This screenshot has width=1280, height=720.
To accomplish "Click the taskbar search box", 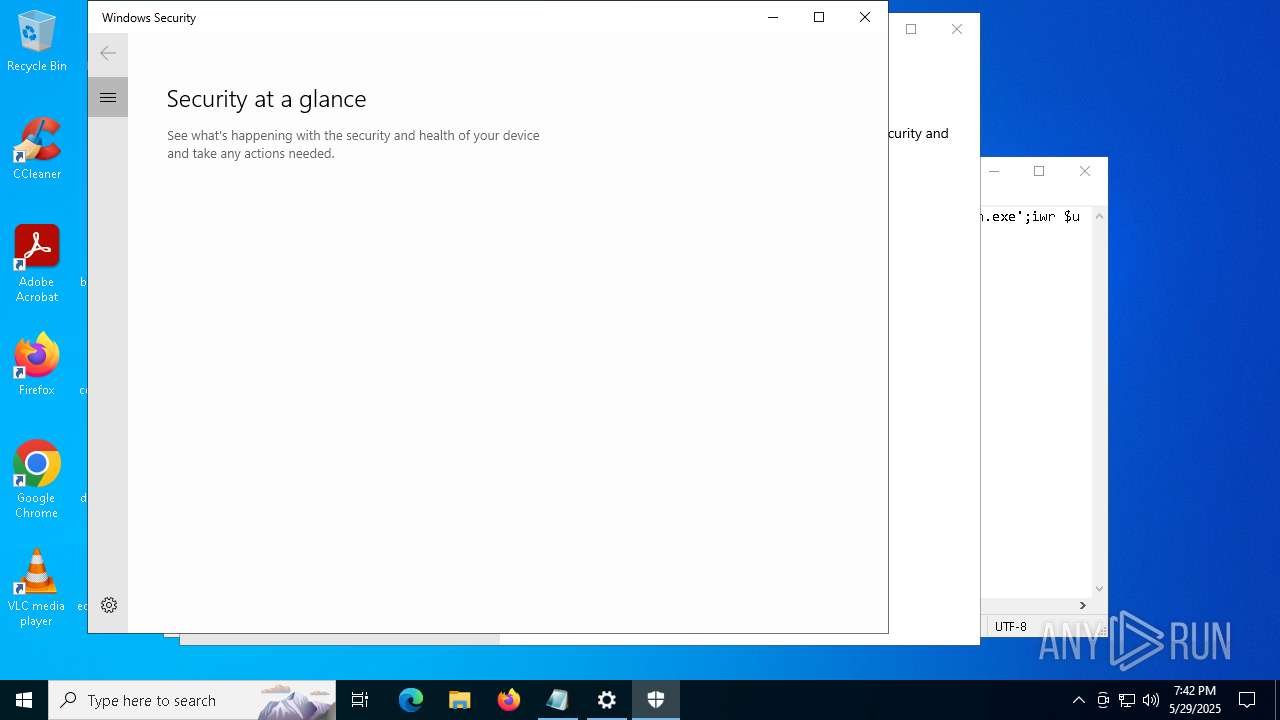I will (192, 700).
